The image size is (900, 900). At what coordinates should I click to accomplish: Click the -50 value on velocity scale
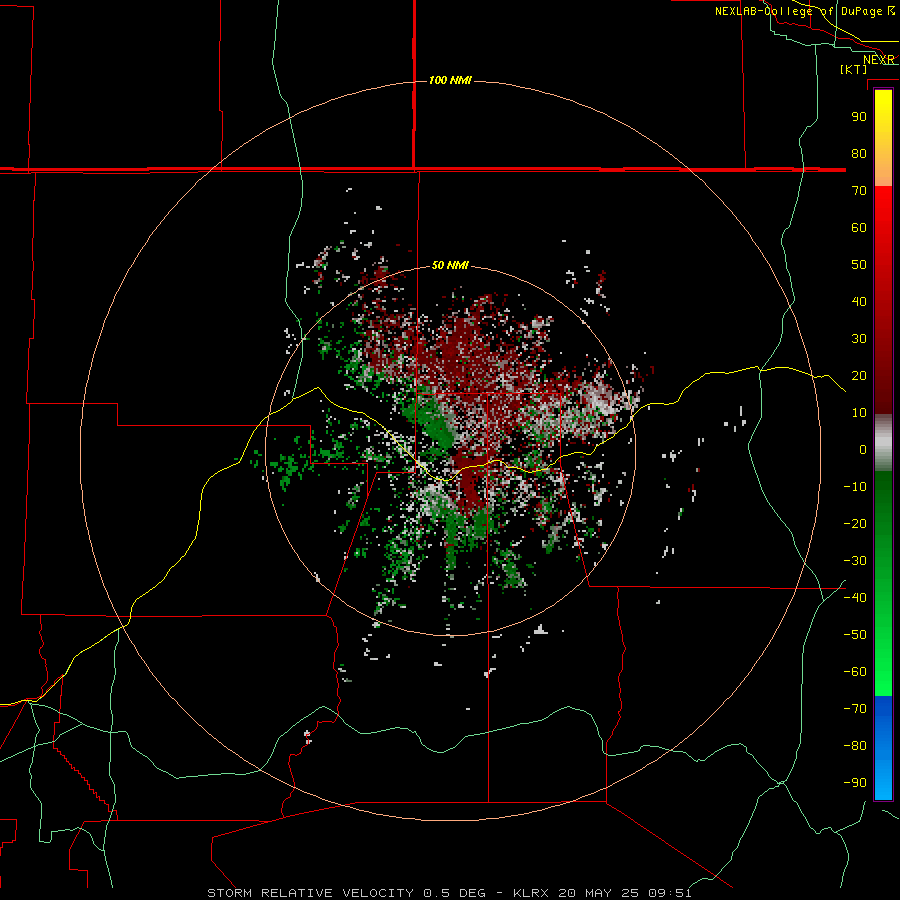(x=855, y=635)
